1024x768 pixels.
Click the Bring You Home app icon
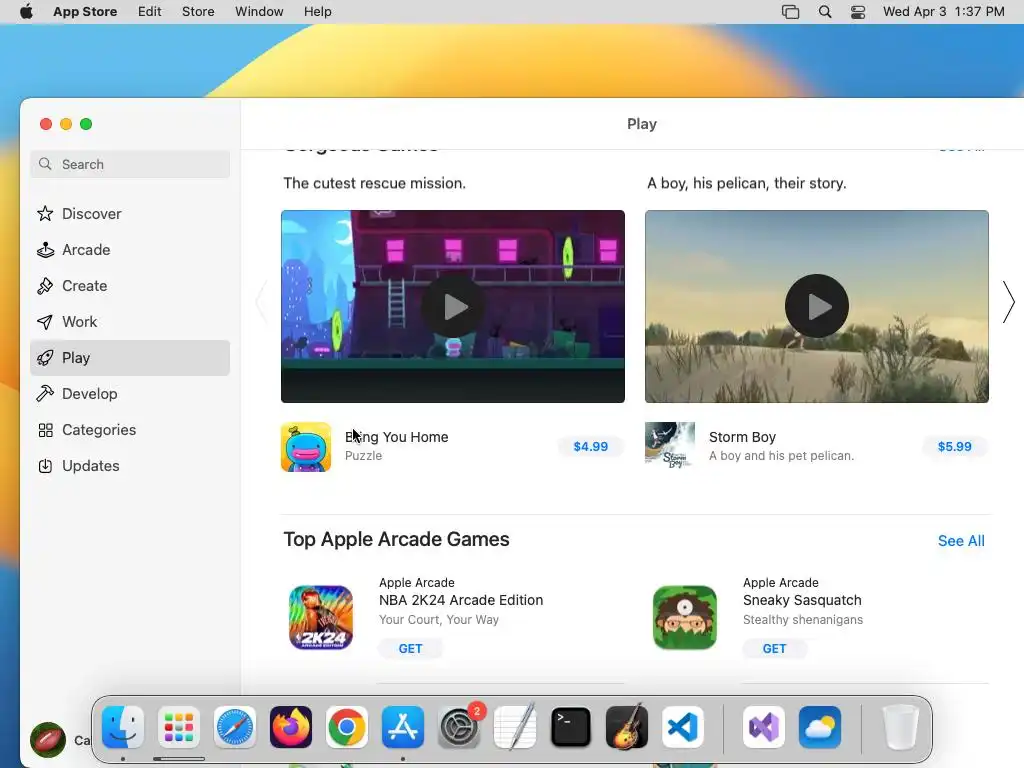306,447
